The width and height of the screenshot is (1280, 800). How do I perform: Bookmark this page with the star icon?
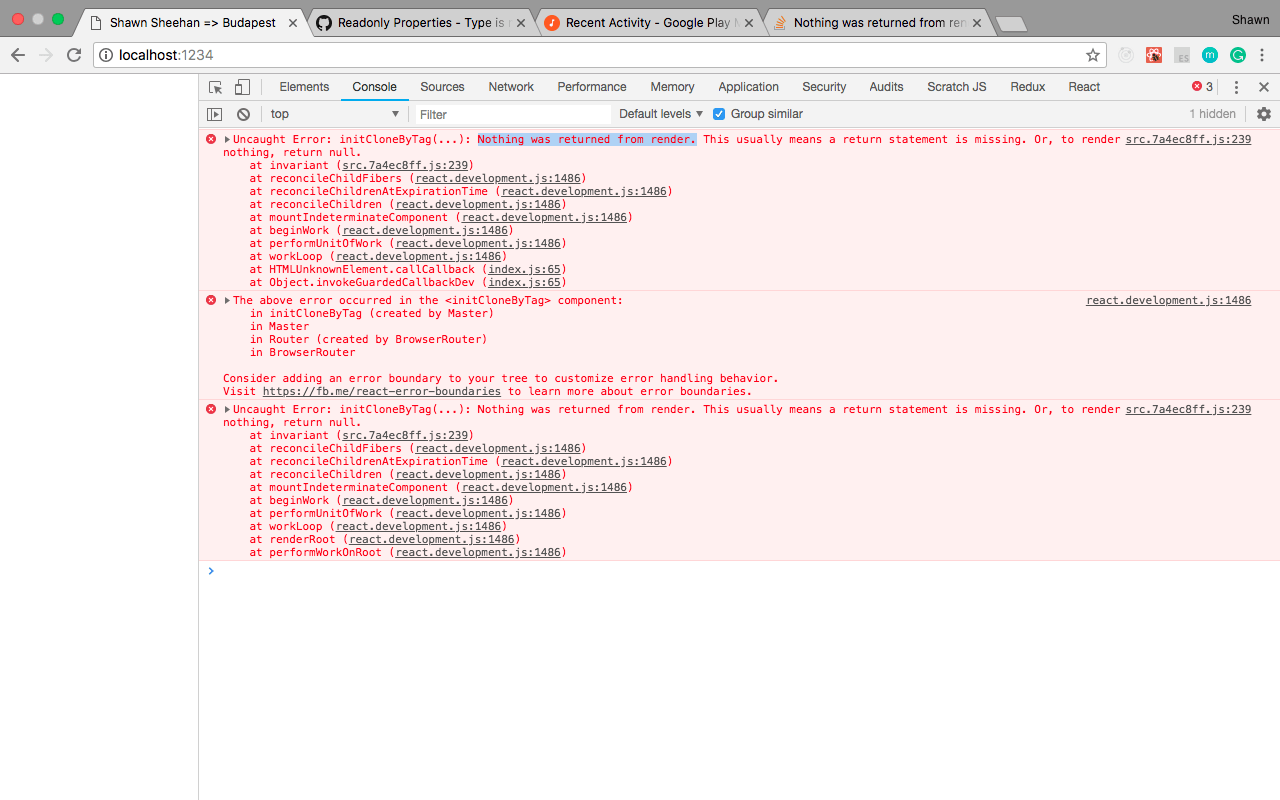[1093, 55]
